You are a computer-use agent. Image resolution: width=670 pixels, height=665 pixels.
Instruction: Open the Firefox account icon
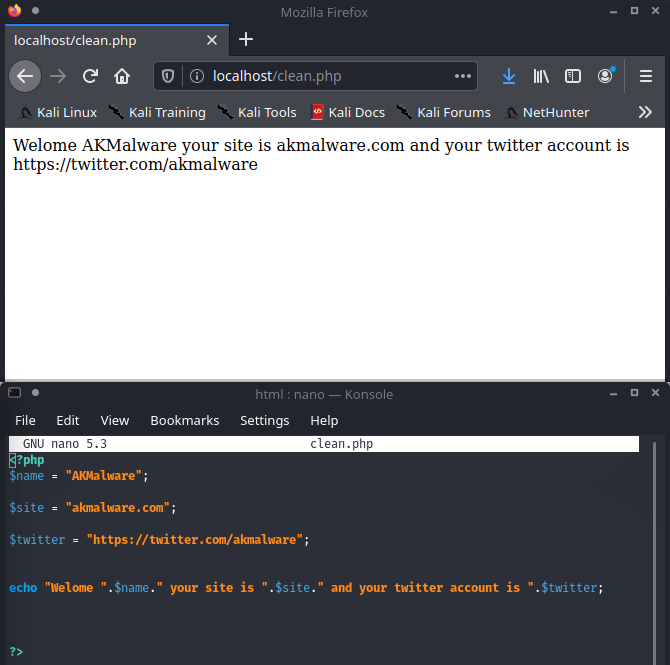click(605, 76)
